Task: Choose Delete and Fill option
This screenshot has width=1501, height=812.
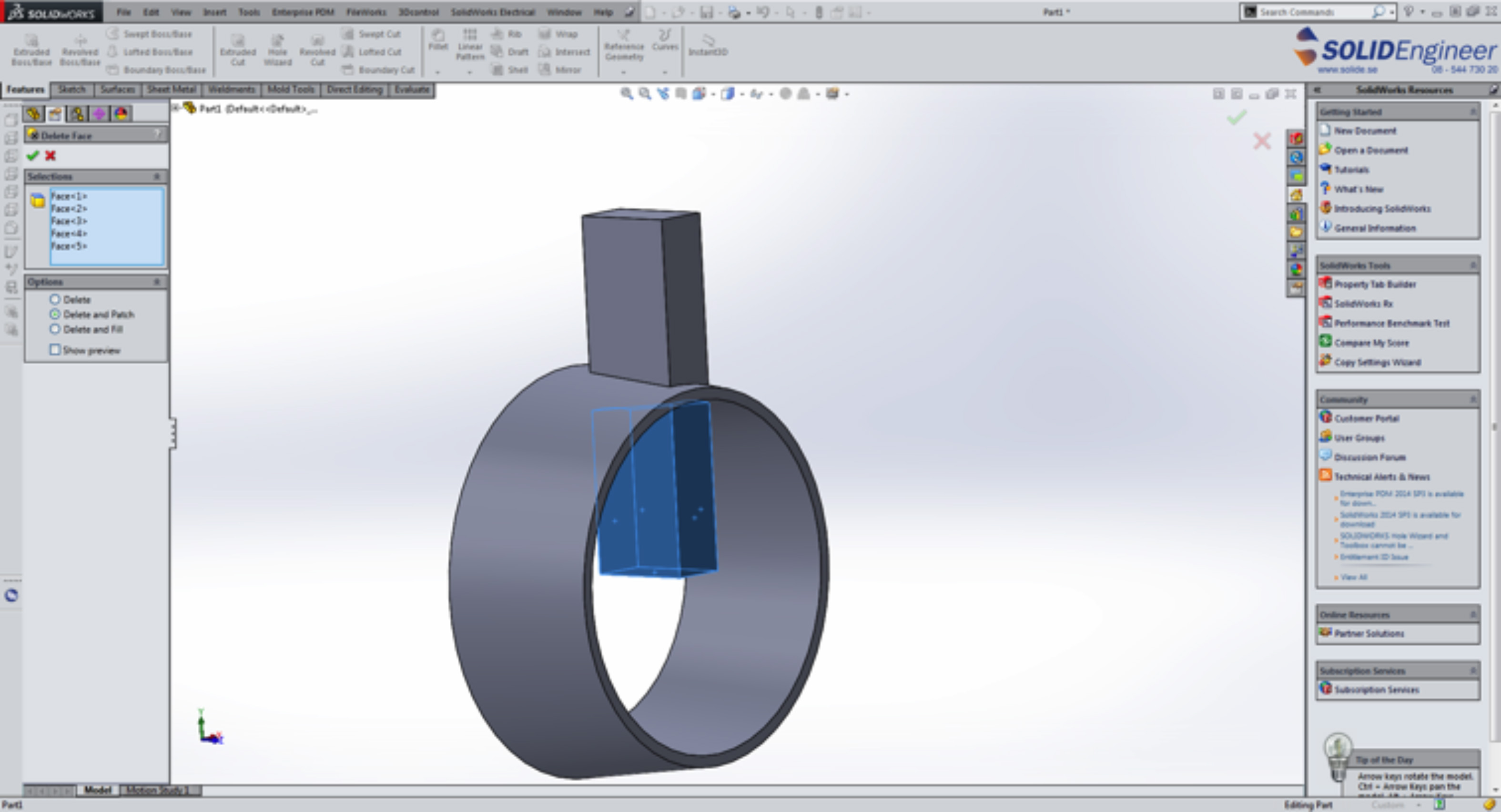Action: tap(55, 329)
